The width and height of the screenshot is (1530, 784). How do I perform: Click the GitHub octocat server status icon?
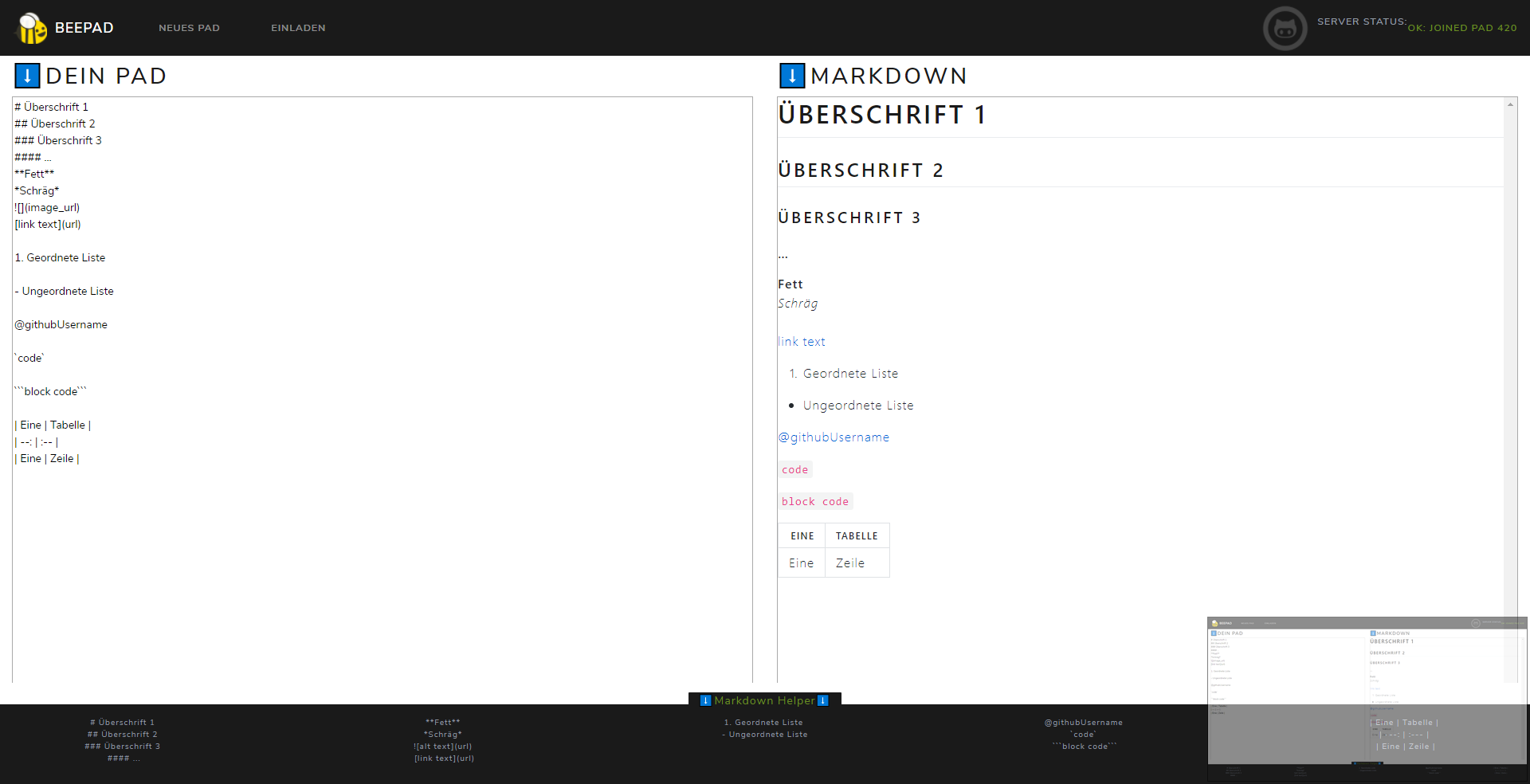[1284, 28]
